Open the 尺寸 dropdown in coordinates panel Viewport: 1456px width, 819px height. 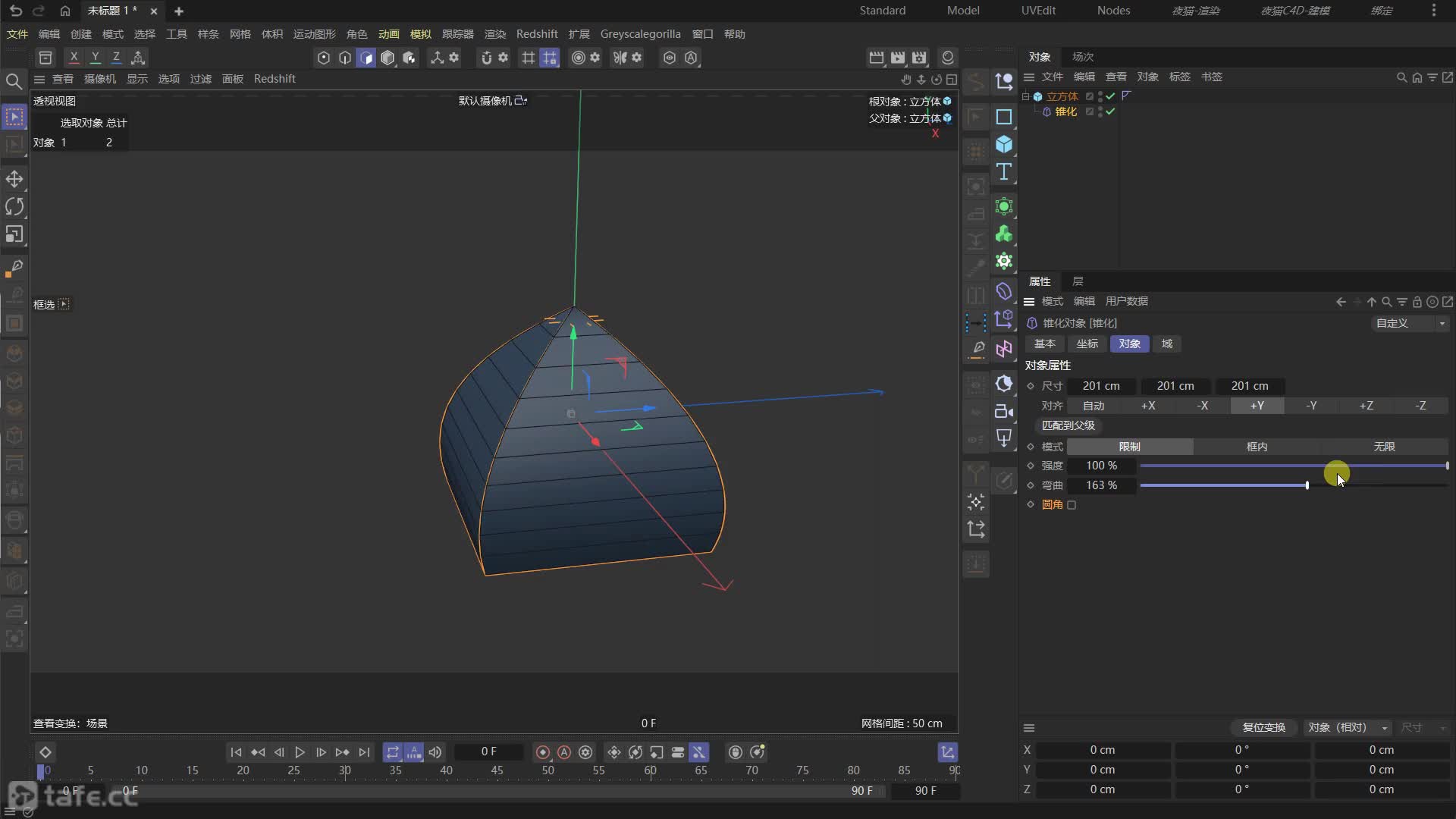click(1423, 727)
